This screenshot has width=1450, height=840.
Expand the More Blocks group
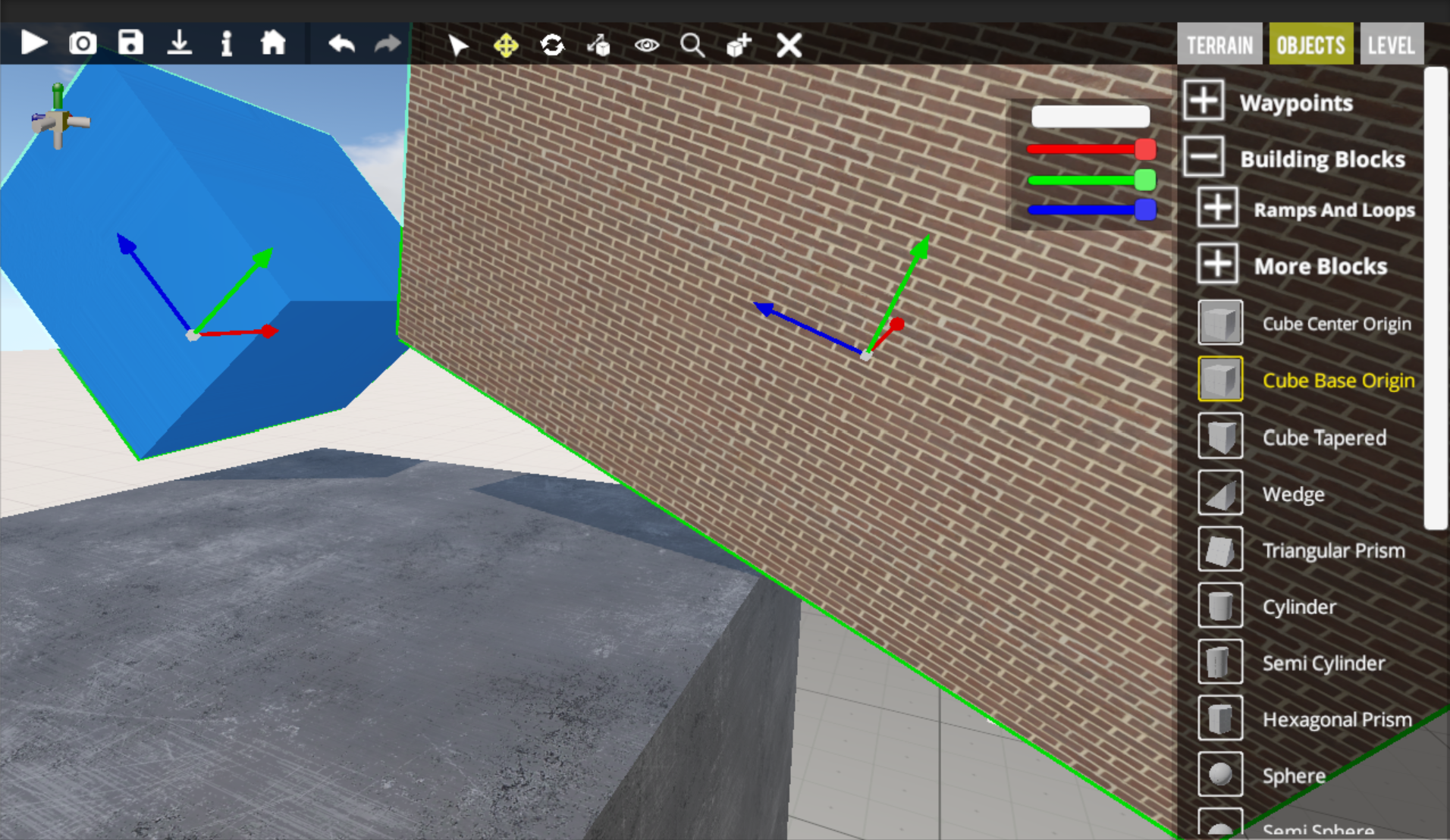point(1217,265)
